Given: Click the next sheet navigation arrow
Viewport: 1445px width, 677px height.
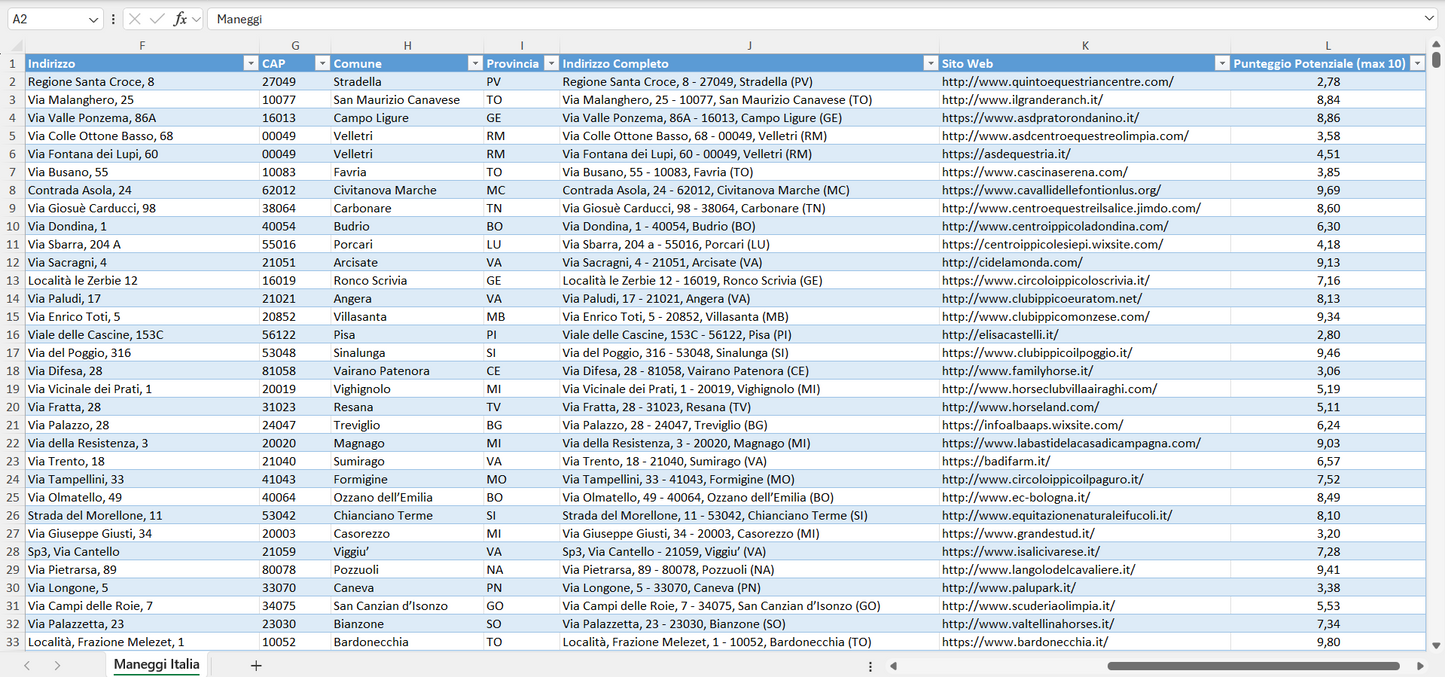Looking at the screenshot, I should pos(57,665).
